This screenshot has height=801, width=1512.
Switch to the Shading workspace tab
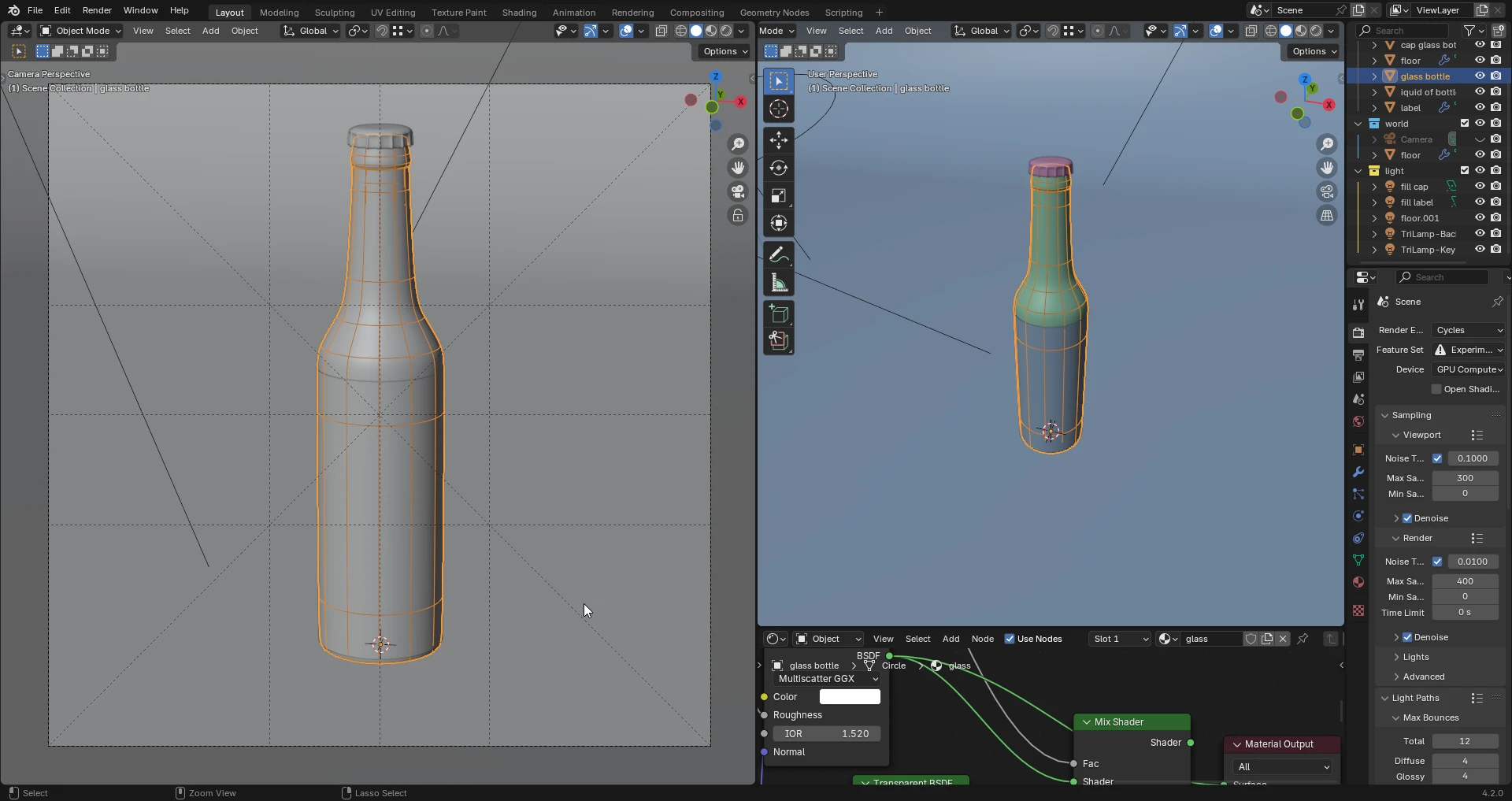pos(519,13)
